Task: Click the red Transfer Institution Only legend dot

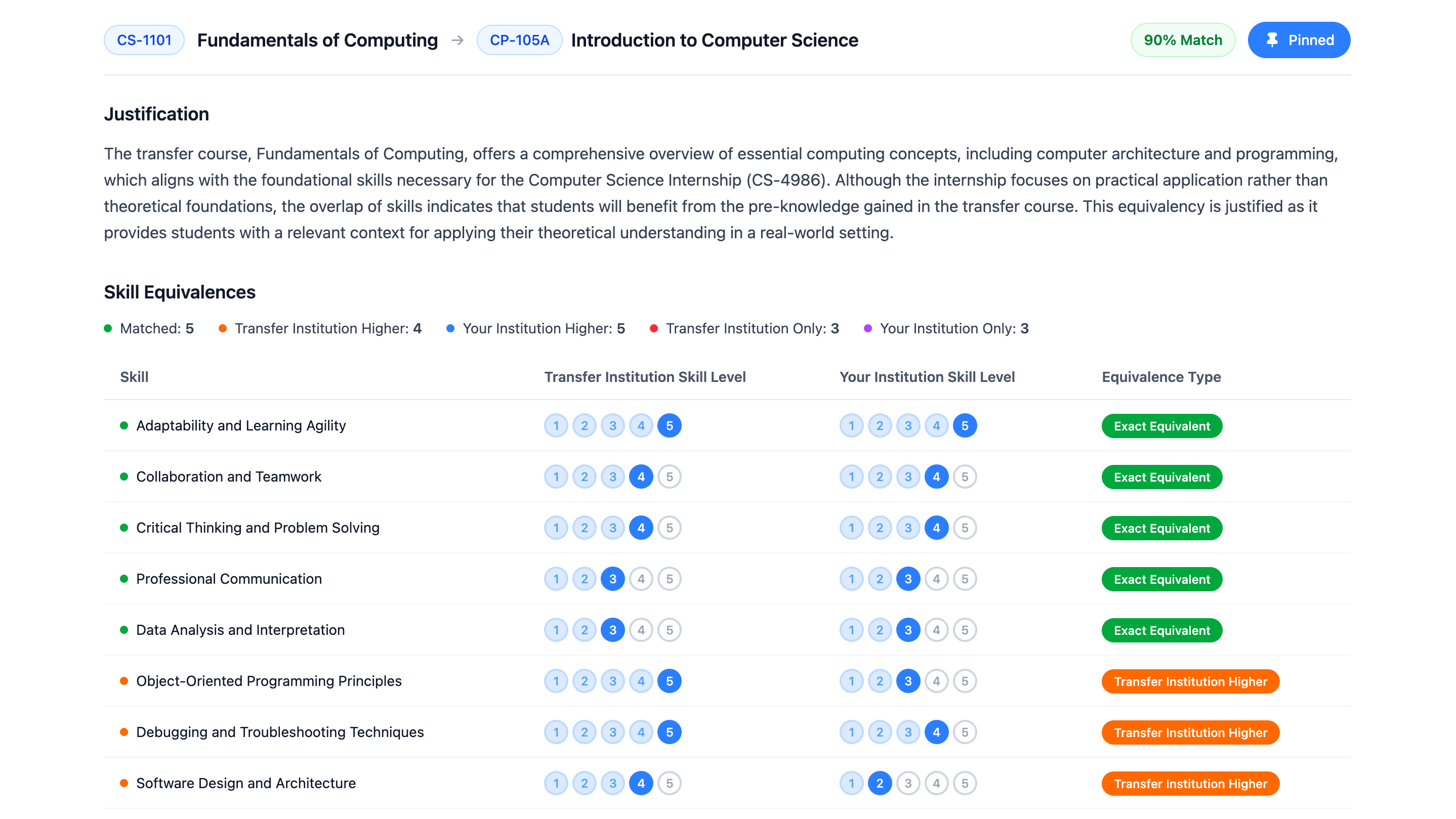Action: pyautogui.click(x=654, y=328)
